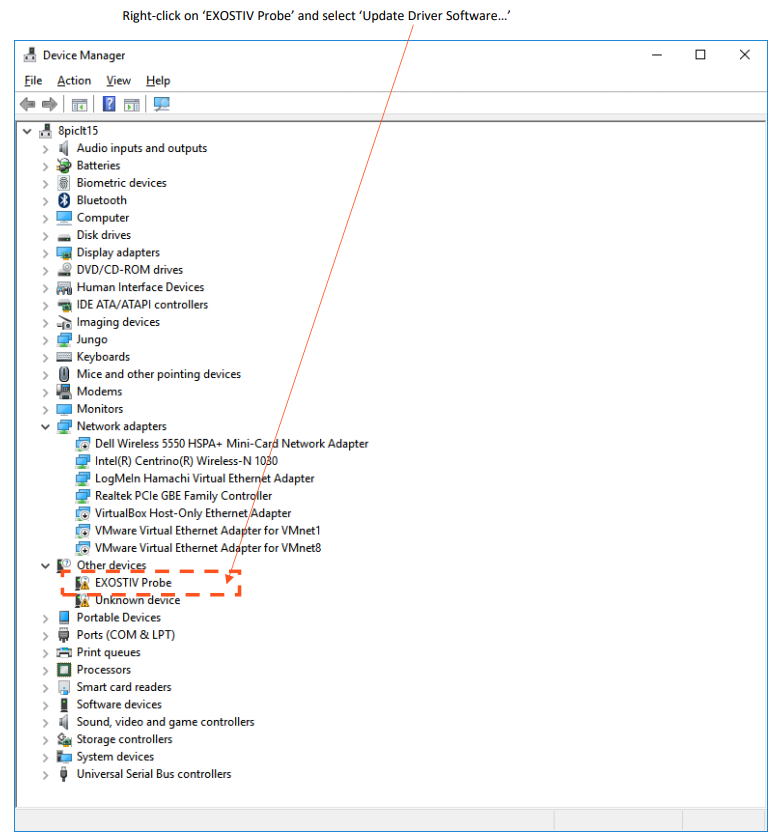This screenshot has width=781, height=839.
Task: Select Intel Centrino Wireless-N 1030 adapter
Action: [x=186, y=461]
